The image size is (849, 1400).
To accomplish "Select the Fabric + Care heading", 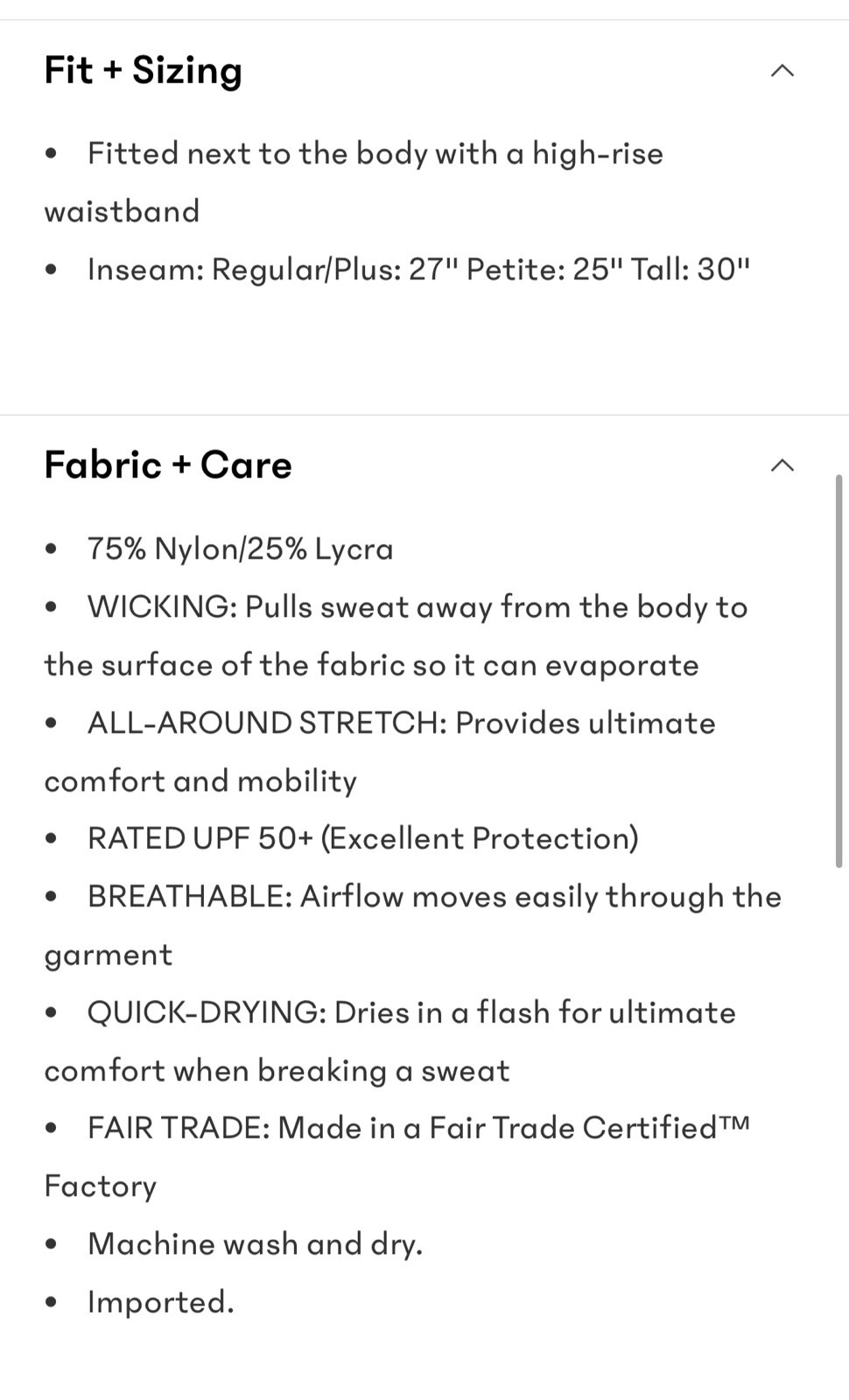I will pyautogui.click(x=168, y=465).
